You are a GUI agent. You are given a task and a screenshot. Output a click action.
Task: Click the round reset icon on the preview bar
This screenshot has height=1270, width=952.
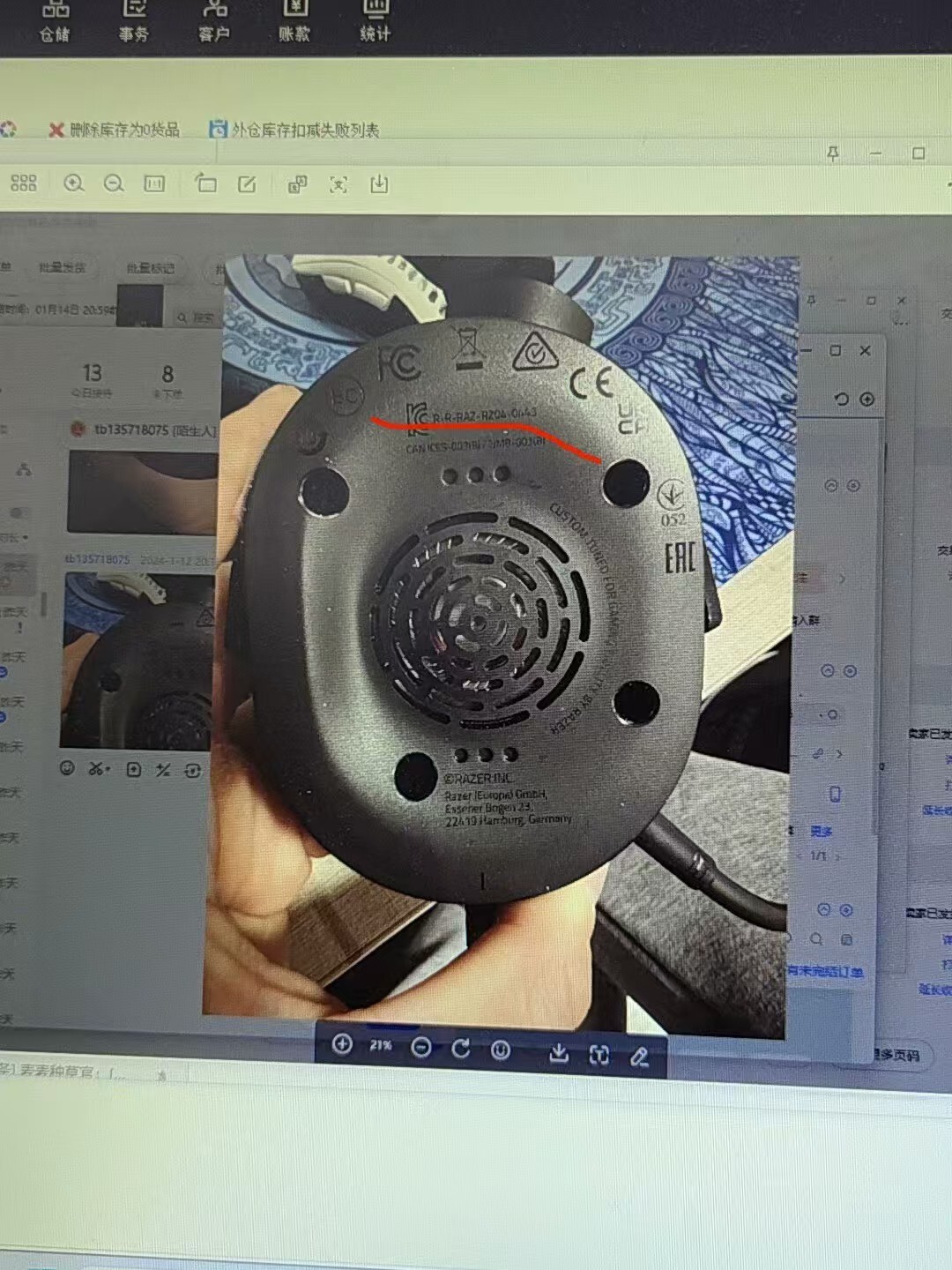(x=501, y=1050)
